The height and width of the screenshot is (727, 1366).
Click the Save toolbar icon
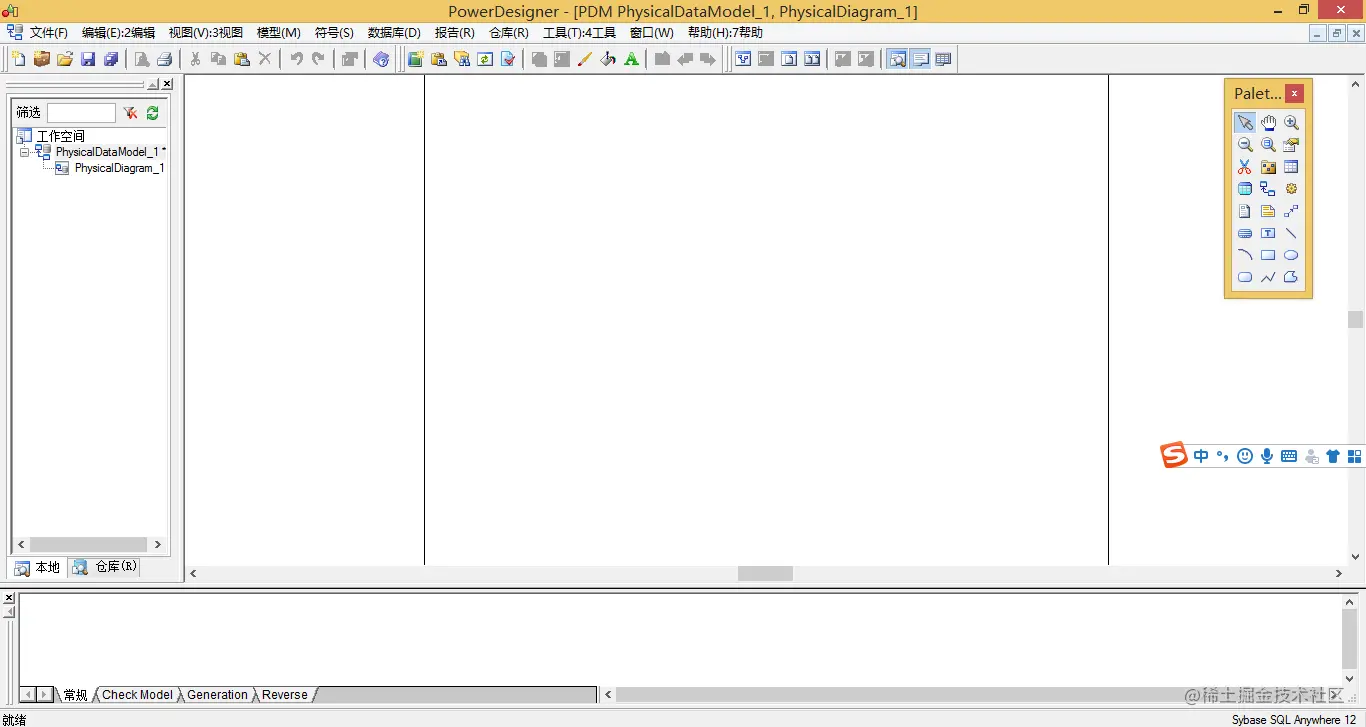click(x=88, y=59)
